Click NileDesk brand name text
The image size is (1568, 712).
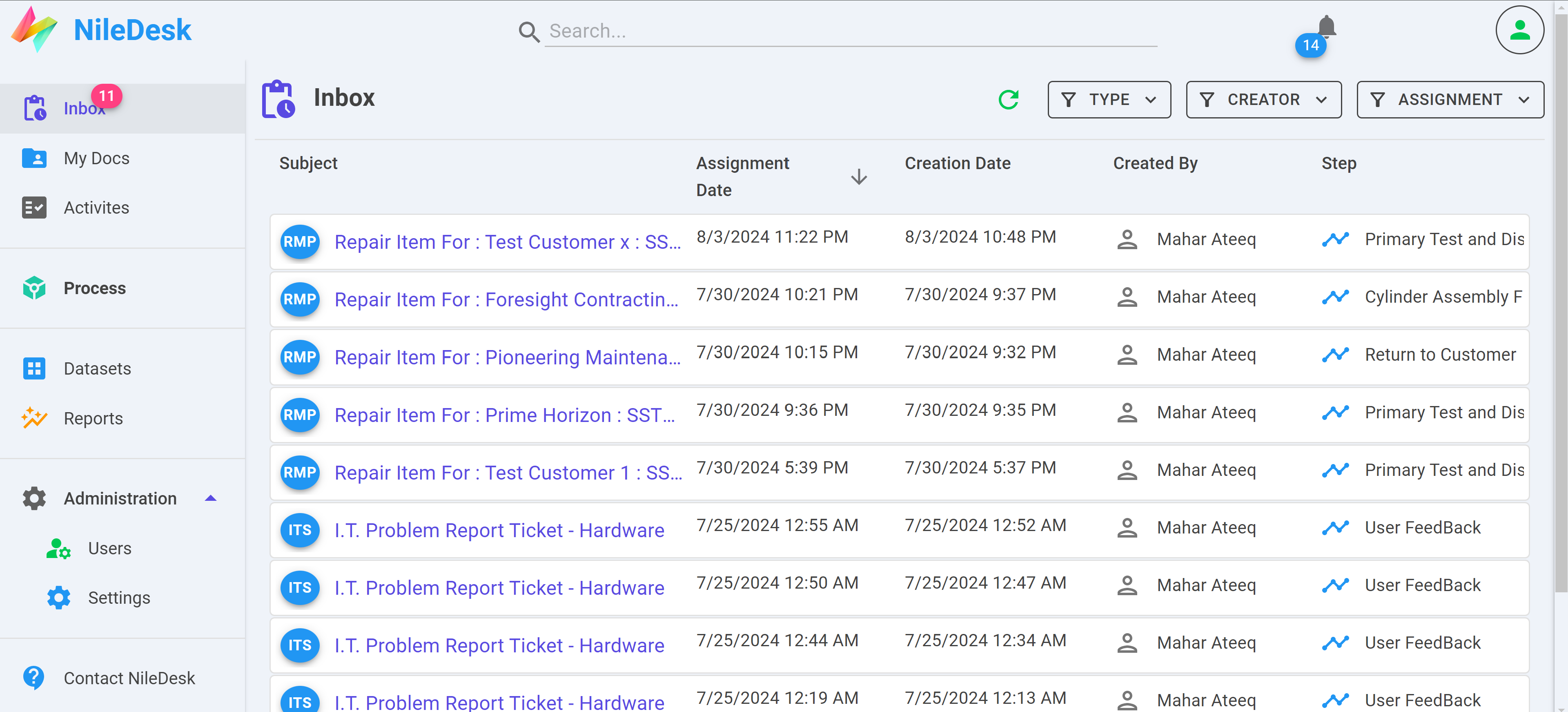[132, 30]
